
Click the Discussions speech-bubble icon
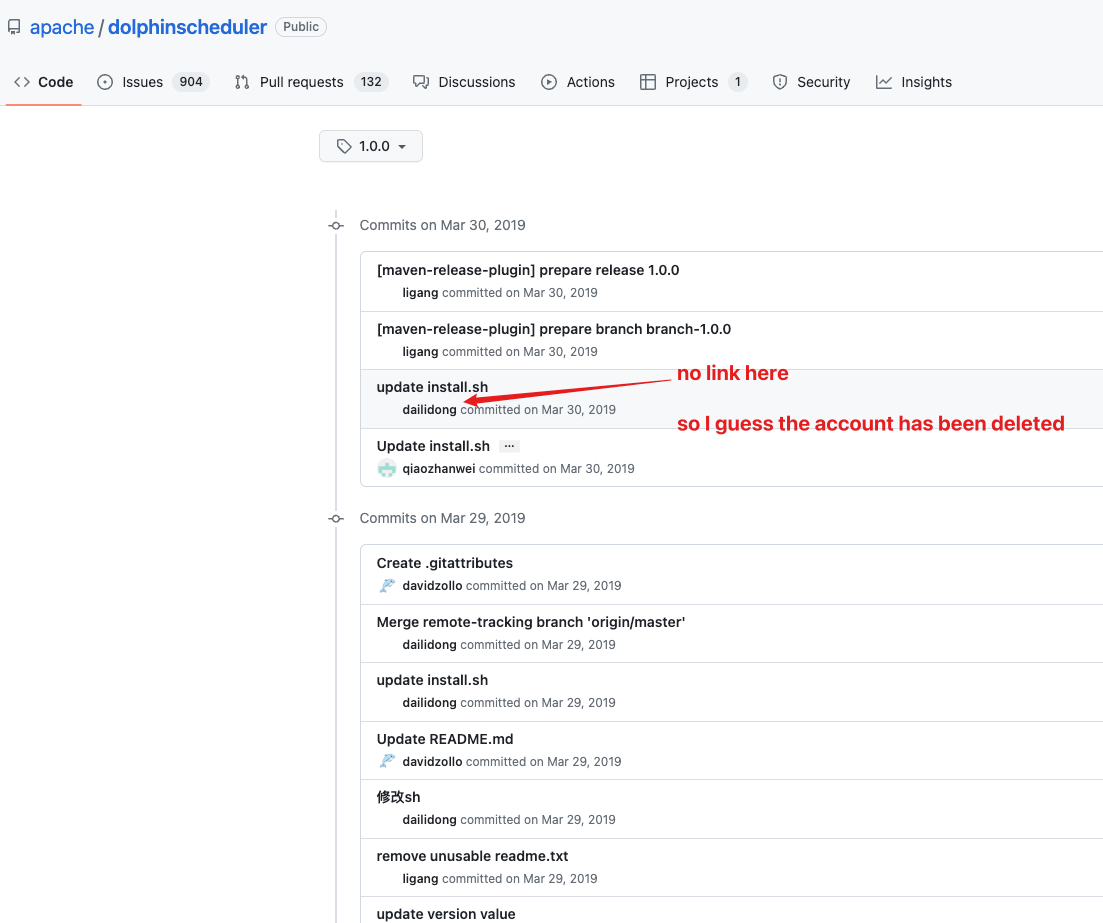(x=421, y=82)
